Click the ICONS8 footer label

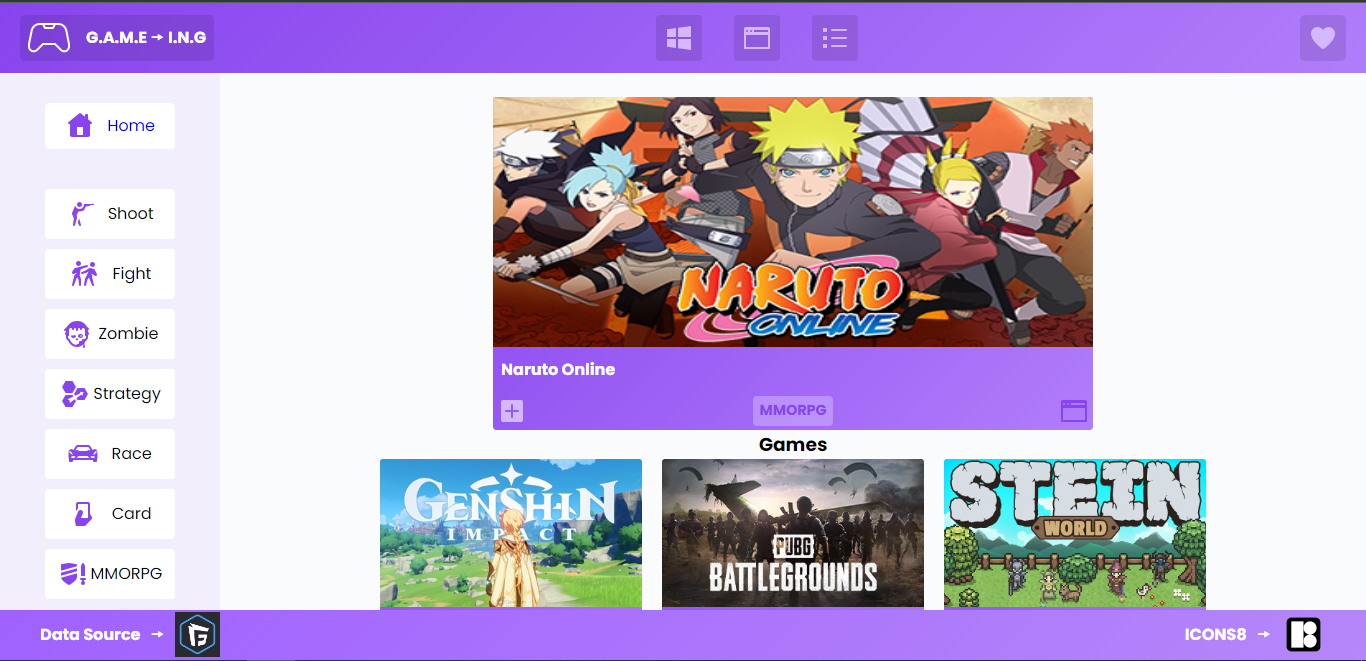coord(1215,635)
